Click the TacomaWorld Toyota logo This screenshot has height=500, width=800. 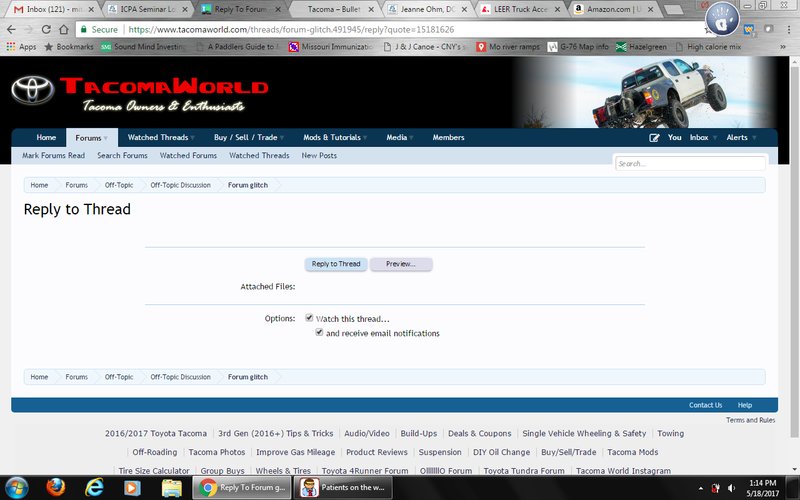tap(33, 90)
